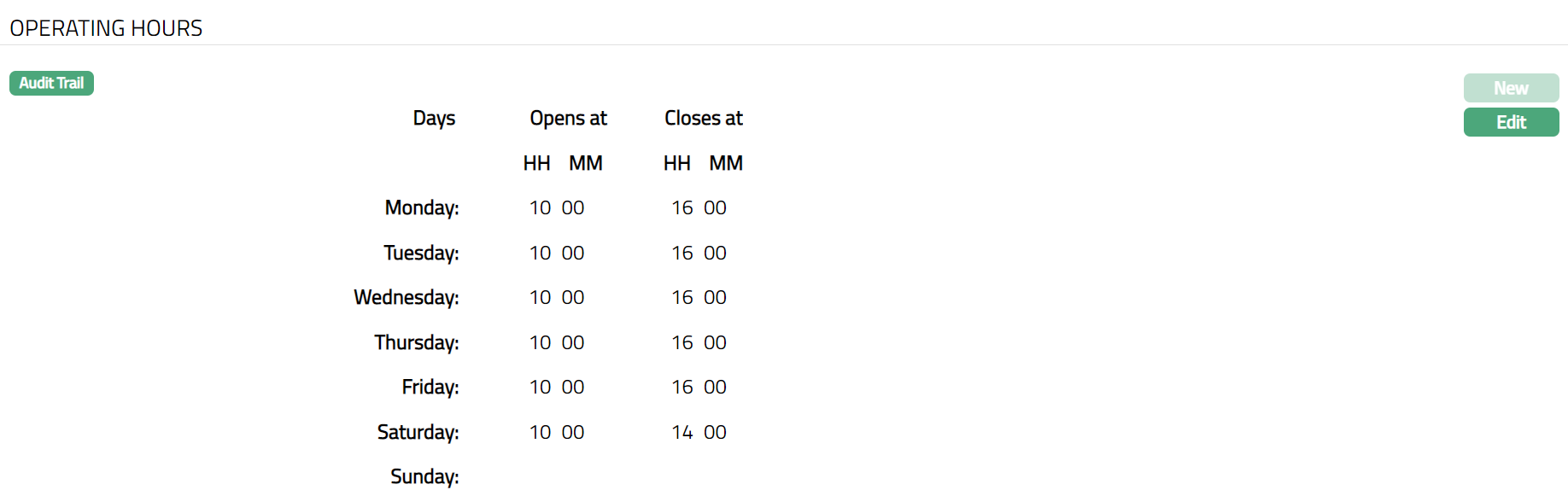
Task: Click the Opens at column header
Action: pos(568,118)
